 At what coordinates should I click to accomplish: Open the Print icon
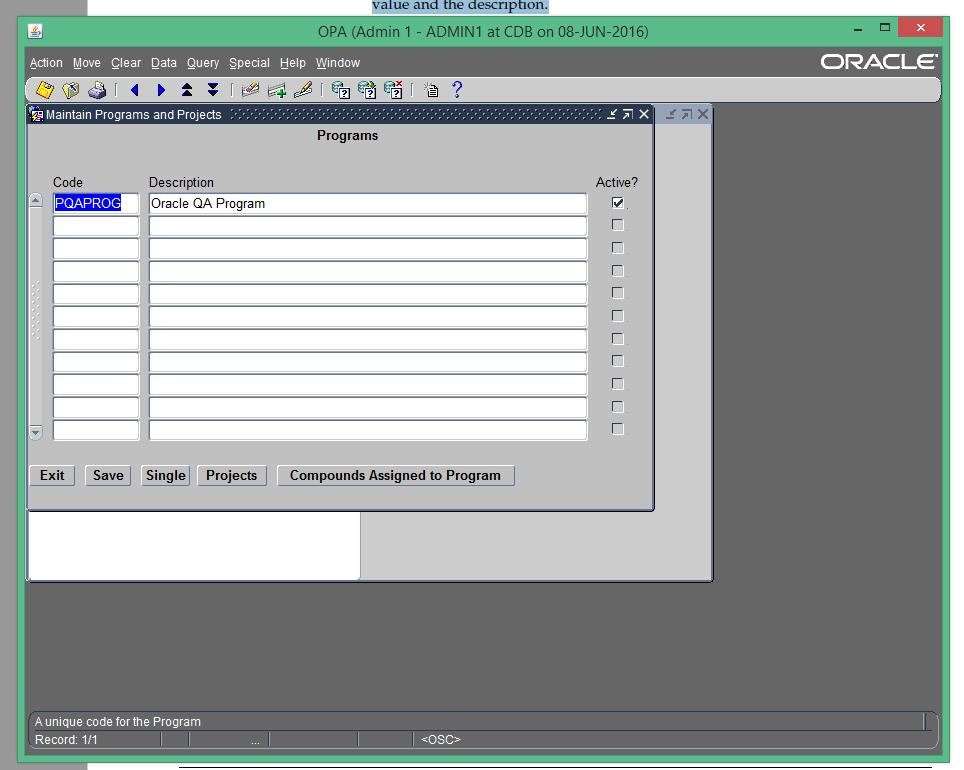tap(97, 89)
